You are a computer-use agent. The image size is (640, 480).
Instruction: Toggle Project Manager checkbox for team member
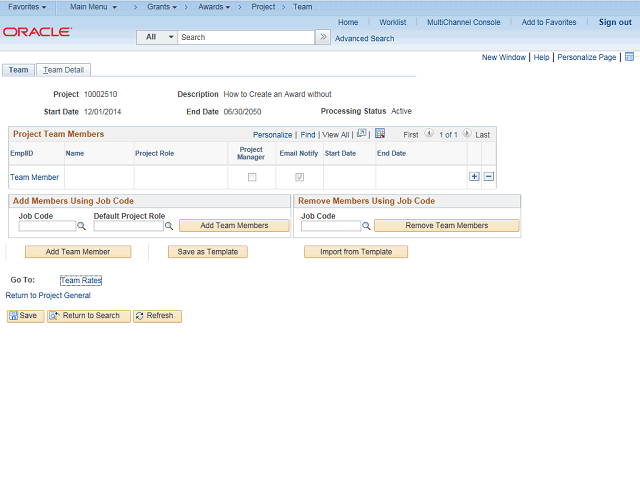(x=252, y=177)
